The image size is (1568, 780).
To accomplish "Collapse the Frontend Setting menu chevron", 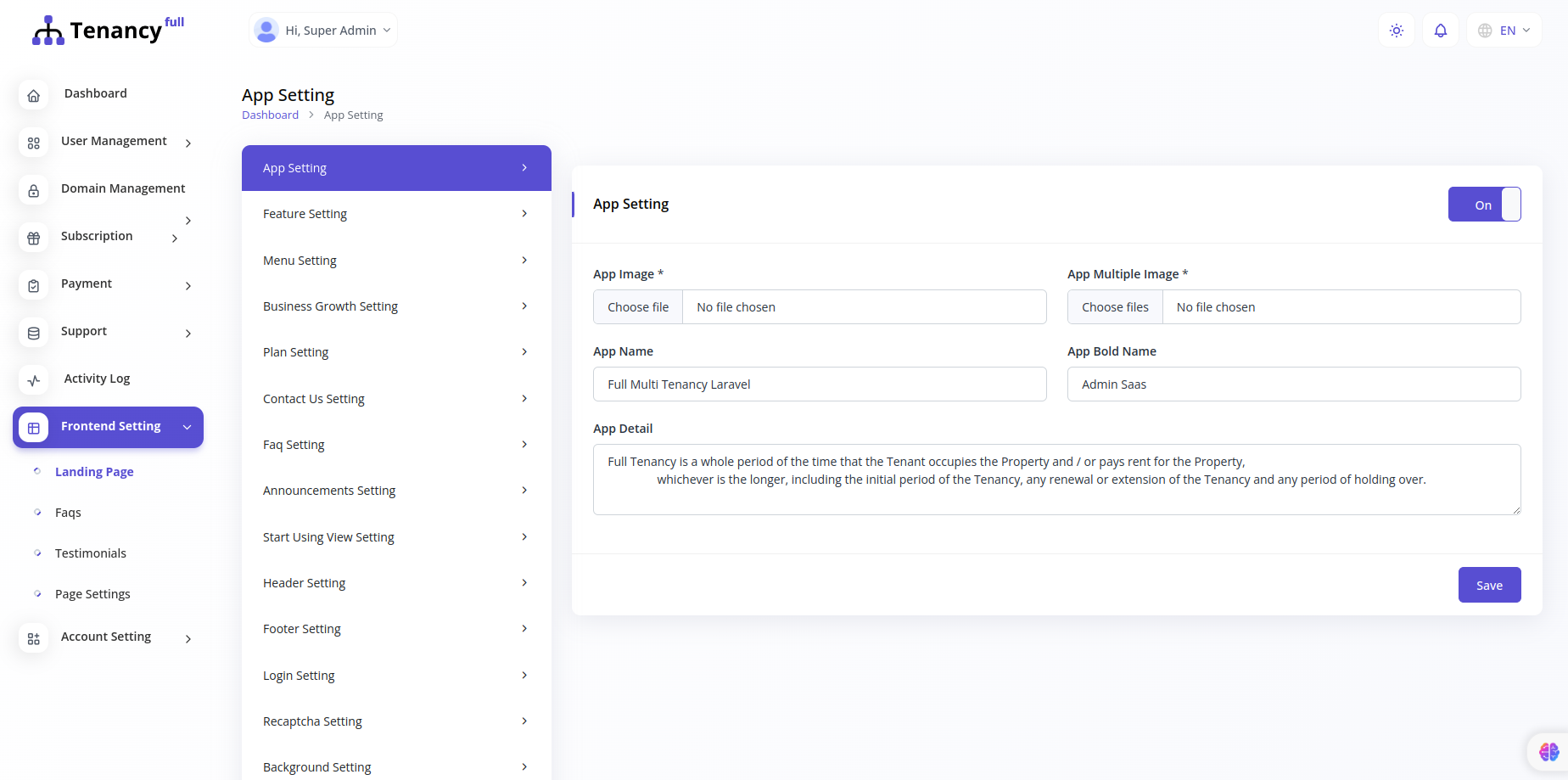I will coord(187,427).
